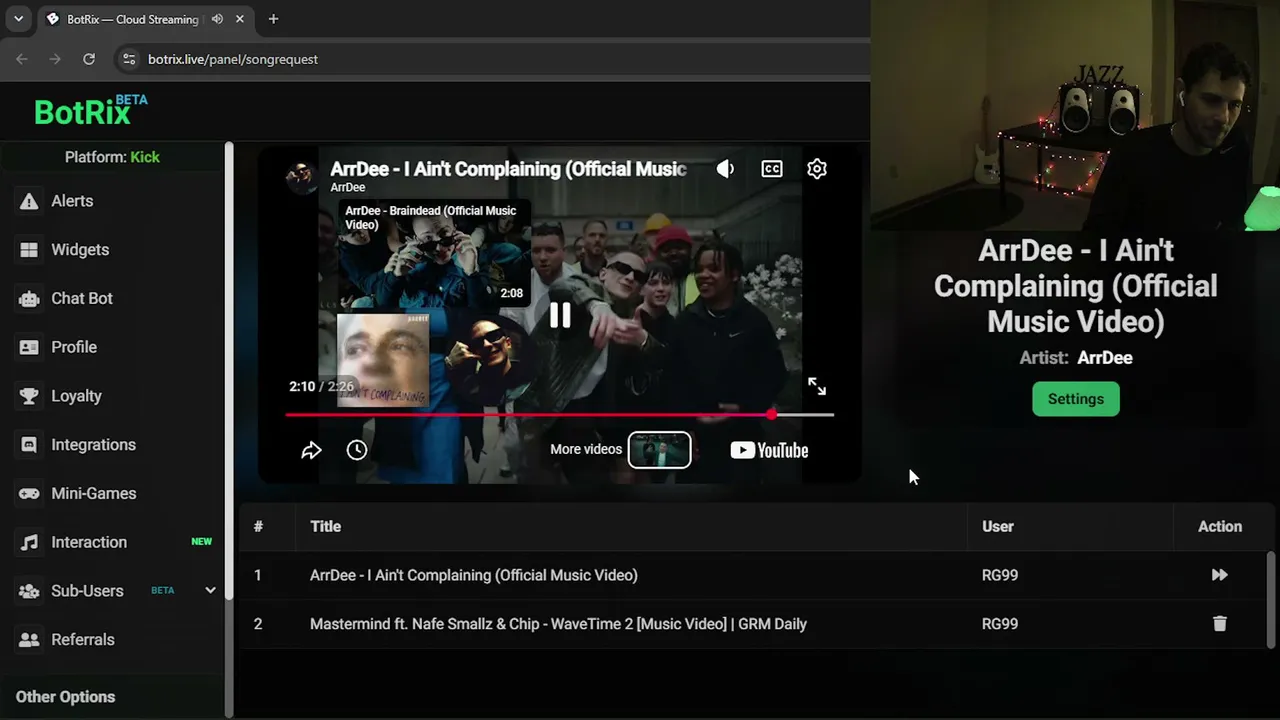Open Profile from the sidebar

(x=74, y=347)
